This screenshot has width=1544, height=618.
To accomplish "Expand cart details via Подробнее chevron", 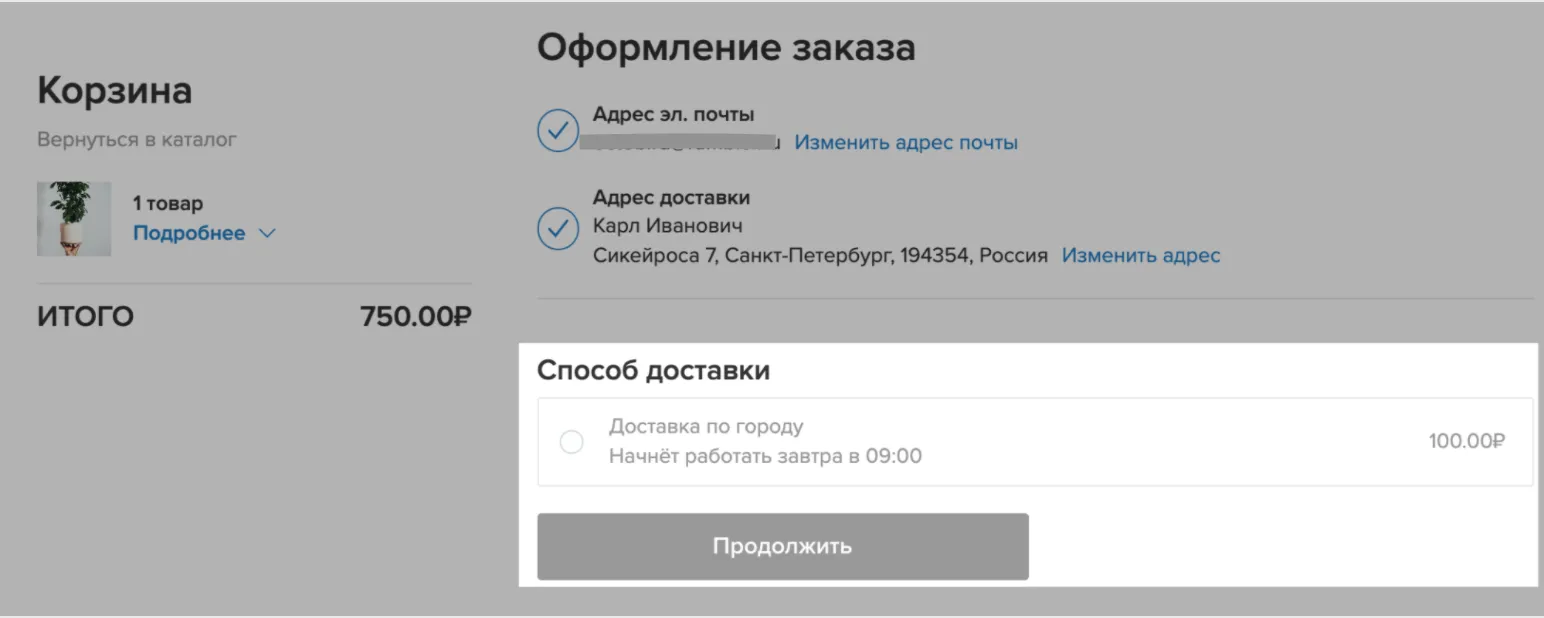I will click(267, 234).
